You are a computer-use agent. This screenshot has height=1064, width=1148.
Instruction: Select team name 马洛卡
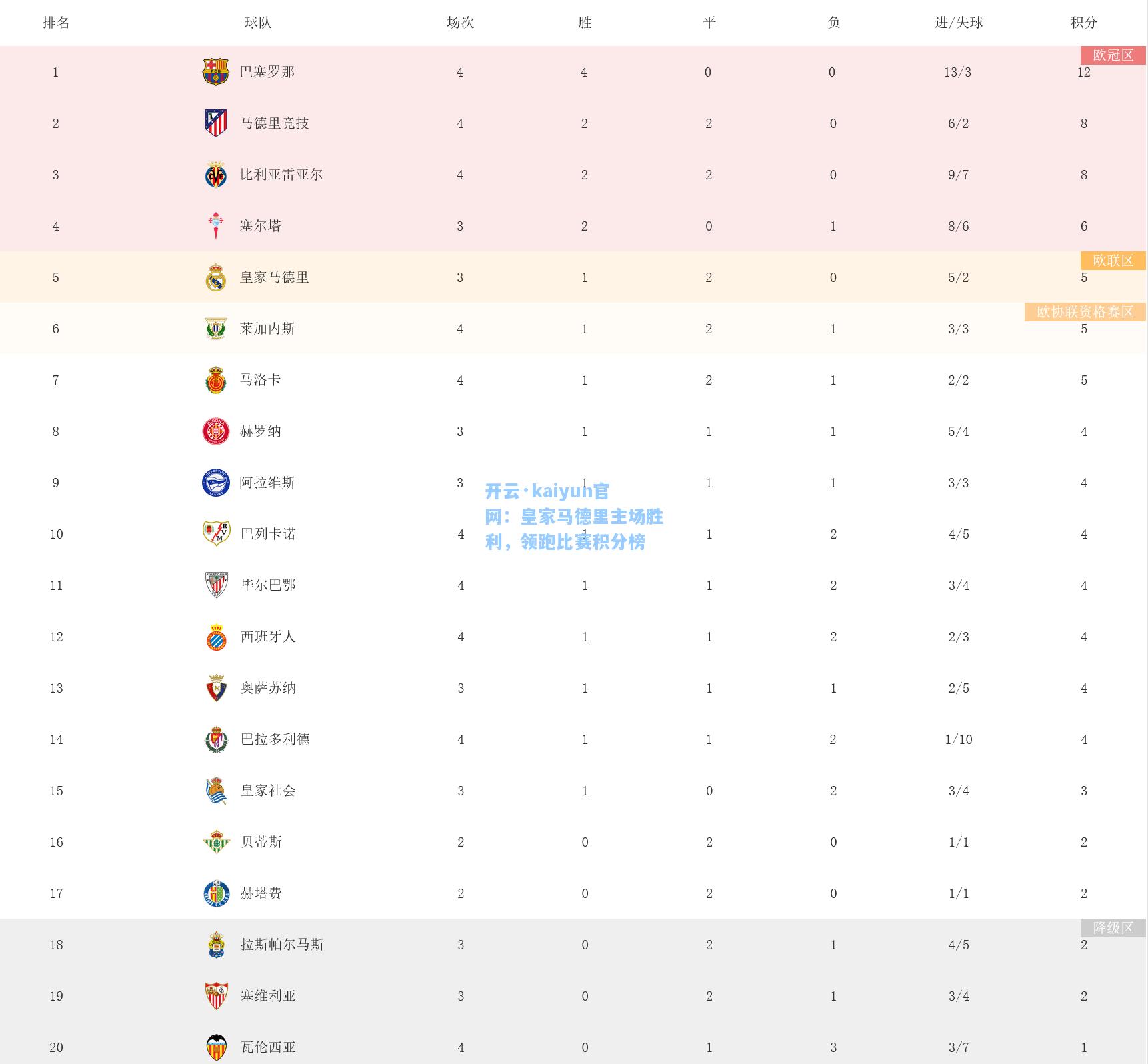[260, 380]
